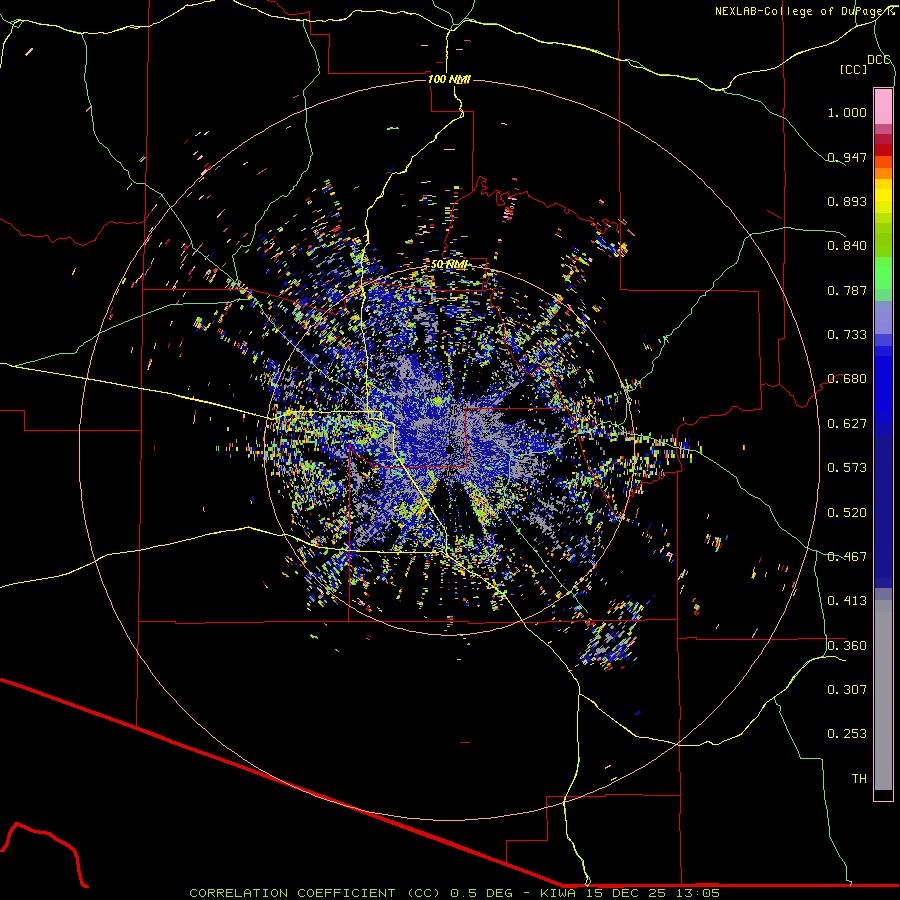Click the 50 NMI range ring label

tap(449, 264)
